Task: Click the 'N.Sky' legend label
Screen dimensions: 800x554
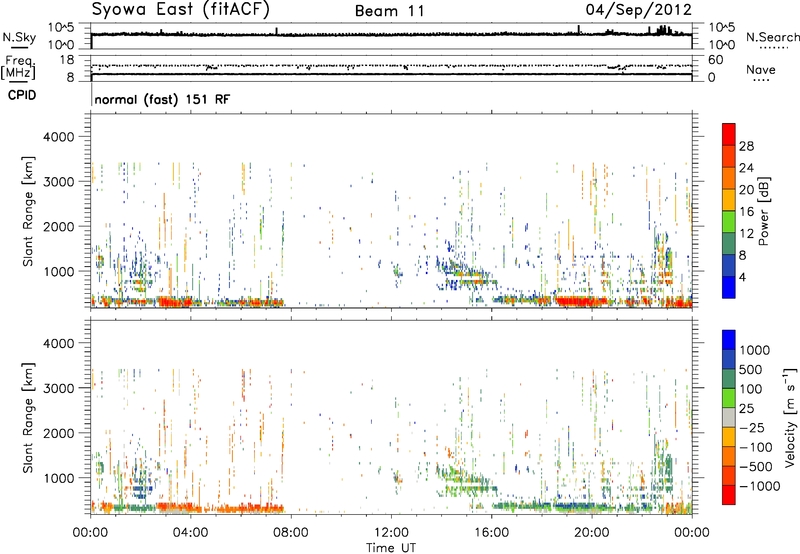Action: coord(19,37)
